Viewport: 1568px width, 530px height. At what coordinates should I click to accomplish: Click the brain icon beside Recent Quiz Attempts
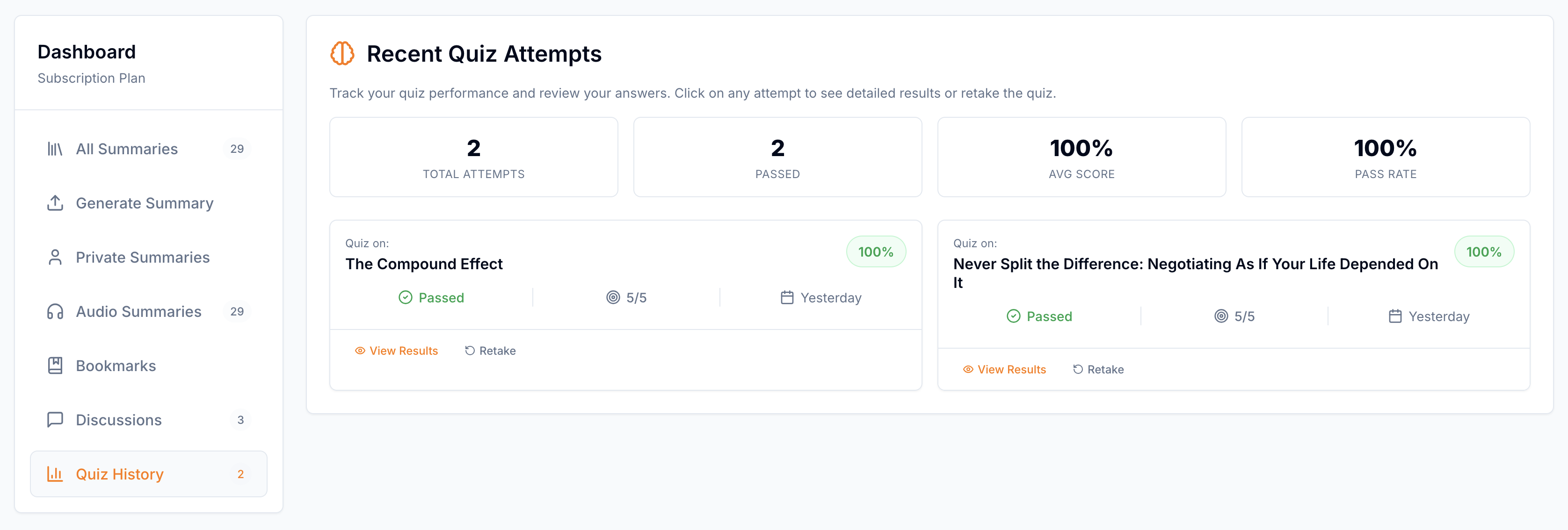coord(344,54)
